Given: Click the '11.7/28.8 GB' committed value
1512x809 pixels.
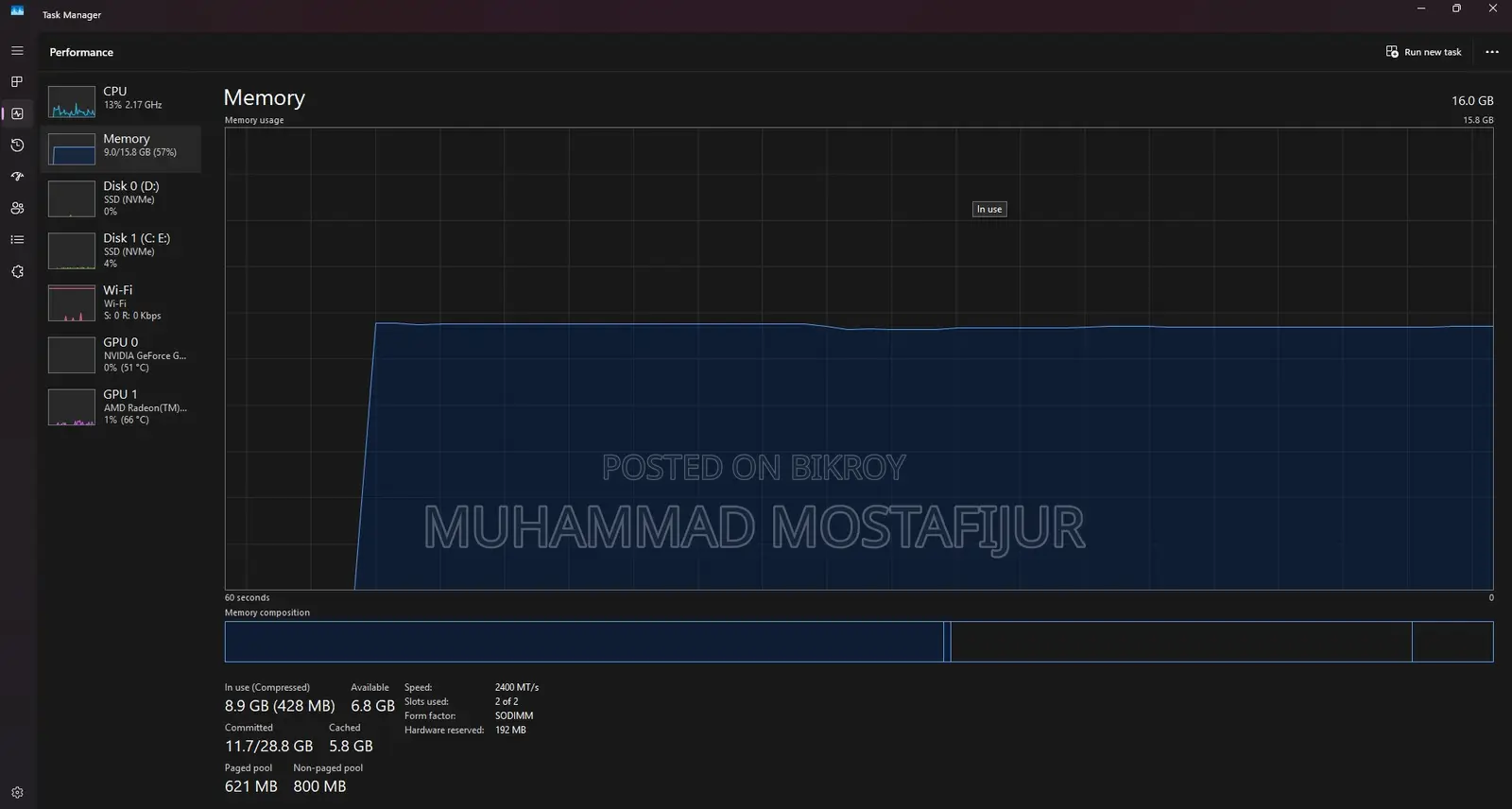Looking at the screenshot, I should tap(269, 746).
